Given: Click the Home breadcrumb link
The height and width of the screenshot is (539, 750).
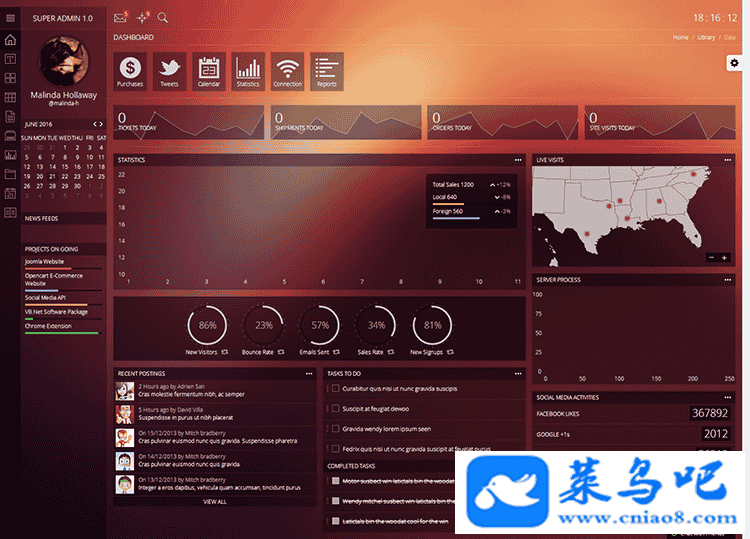Looking at the screenshot, I should (x=680, y=37).
